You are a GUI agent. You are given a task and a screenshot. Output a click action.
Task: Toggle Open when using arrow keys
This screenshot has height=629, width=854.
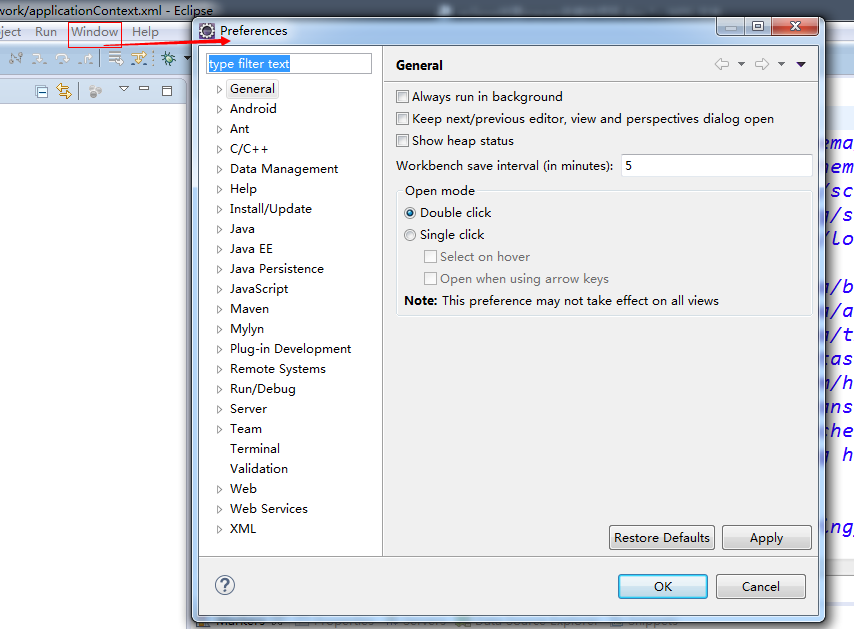point(430,279)
